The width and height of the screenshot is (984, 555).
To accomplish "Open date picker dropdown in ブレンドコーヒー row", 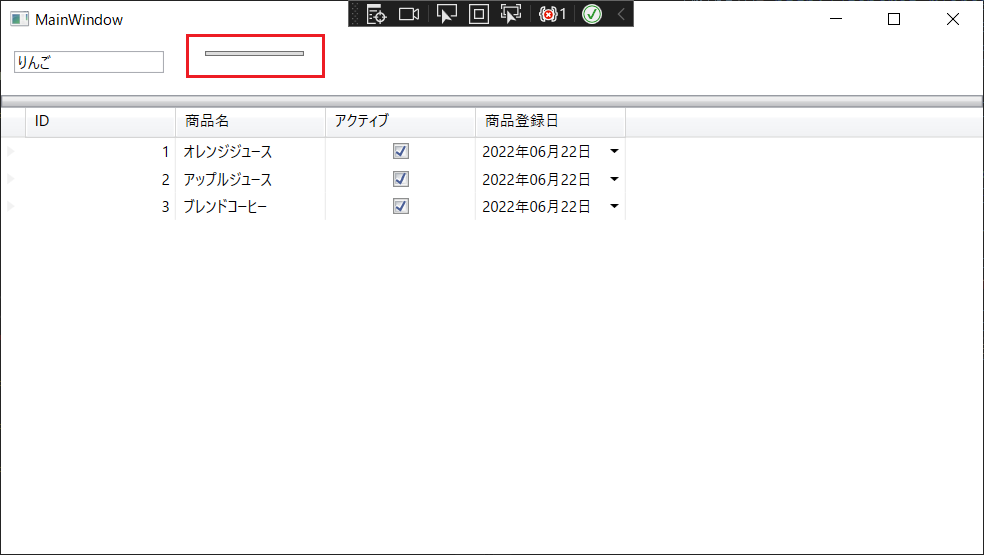I will click(614, 206).
